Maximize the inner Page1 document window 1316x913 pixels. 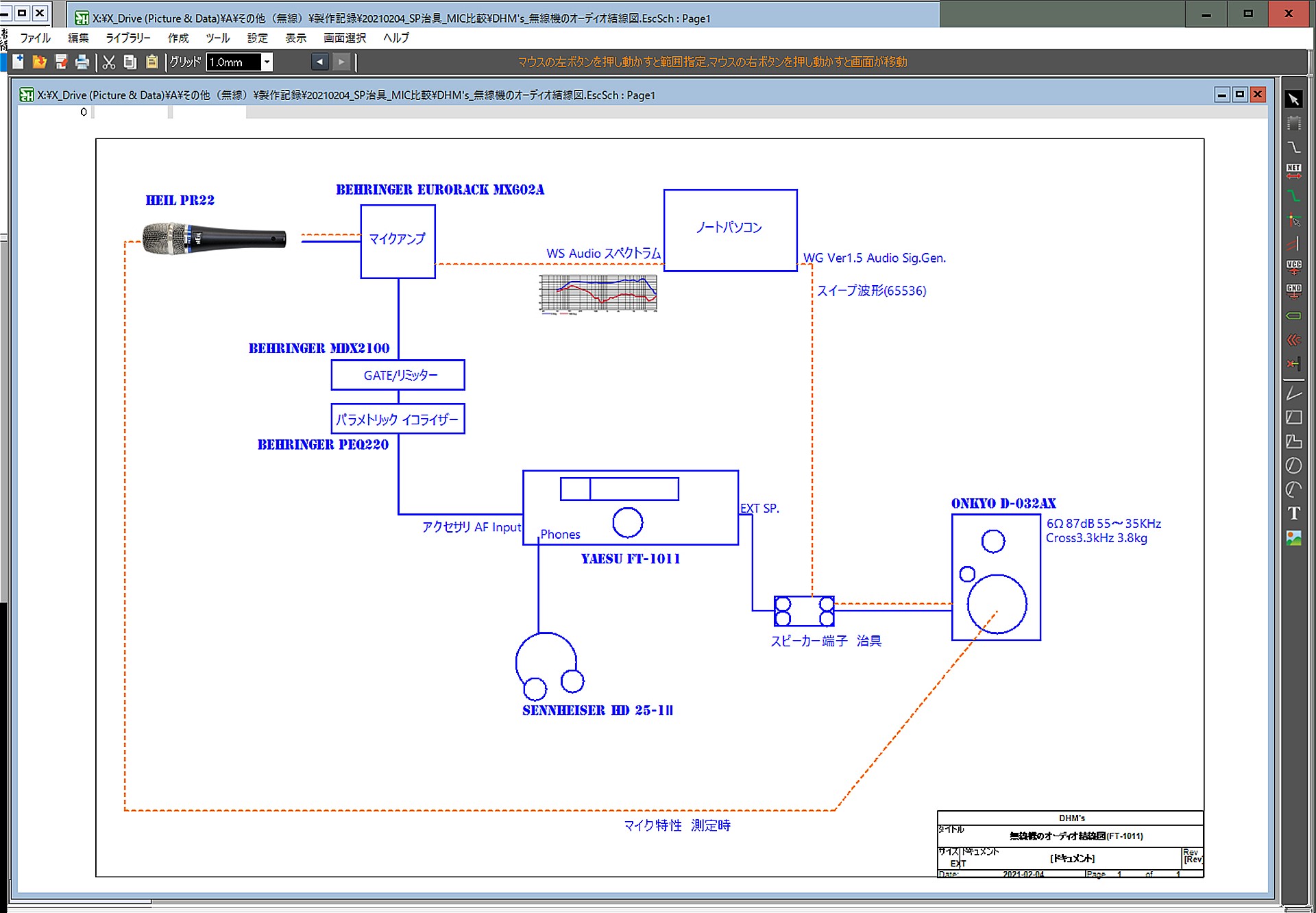1240,95
